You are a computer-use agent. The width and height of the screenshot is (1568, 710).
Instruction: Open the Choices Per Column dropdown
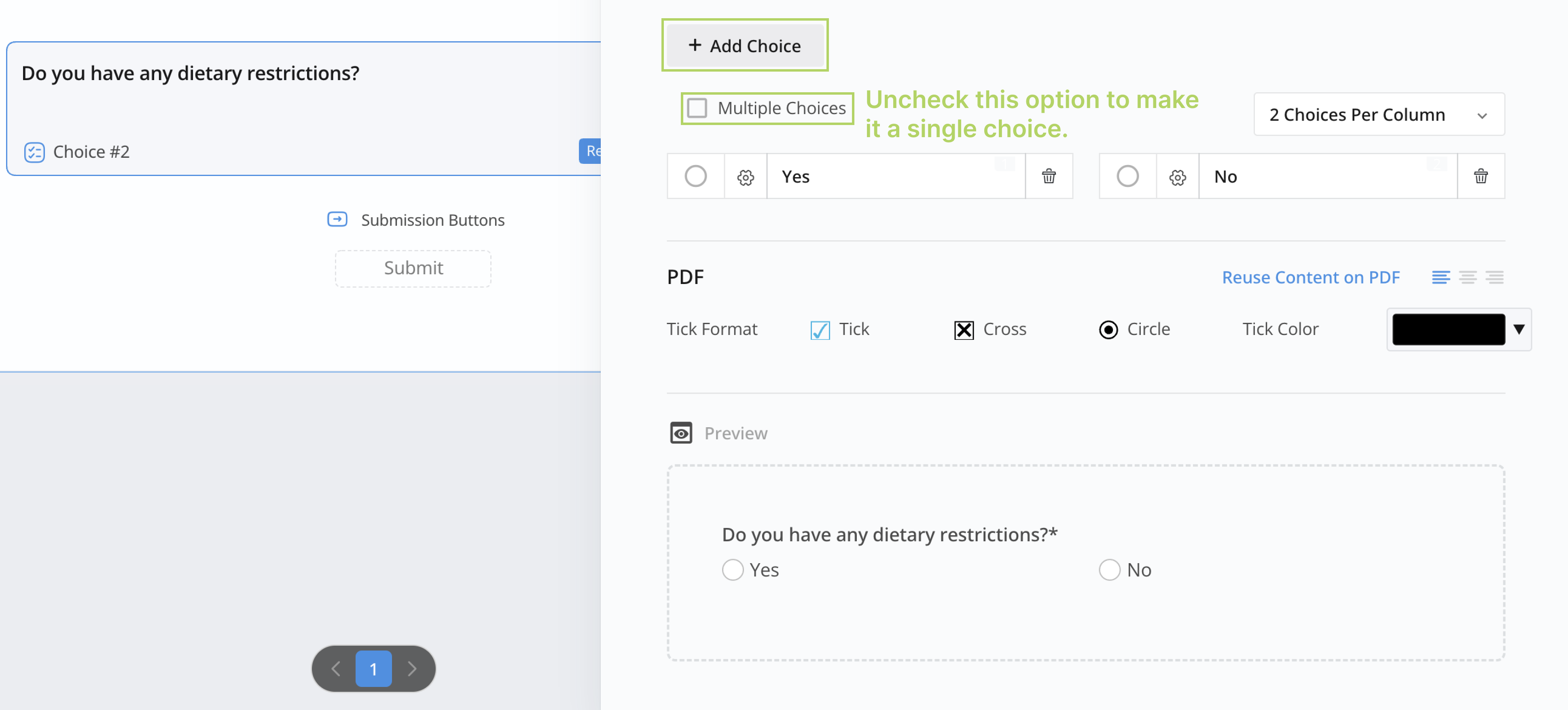(x=1379, y=114)
